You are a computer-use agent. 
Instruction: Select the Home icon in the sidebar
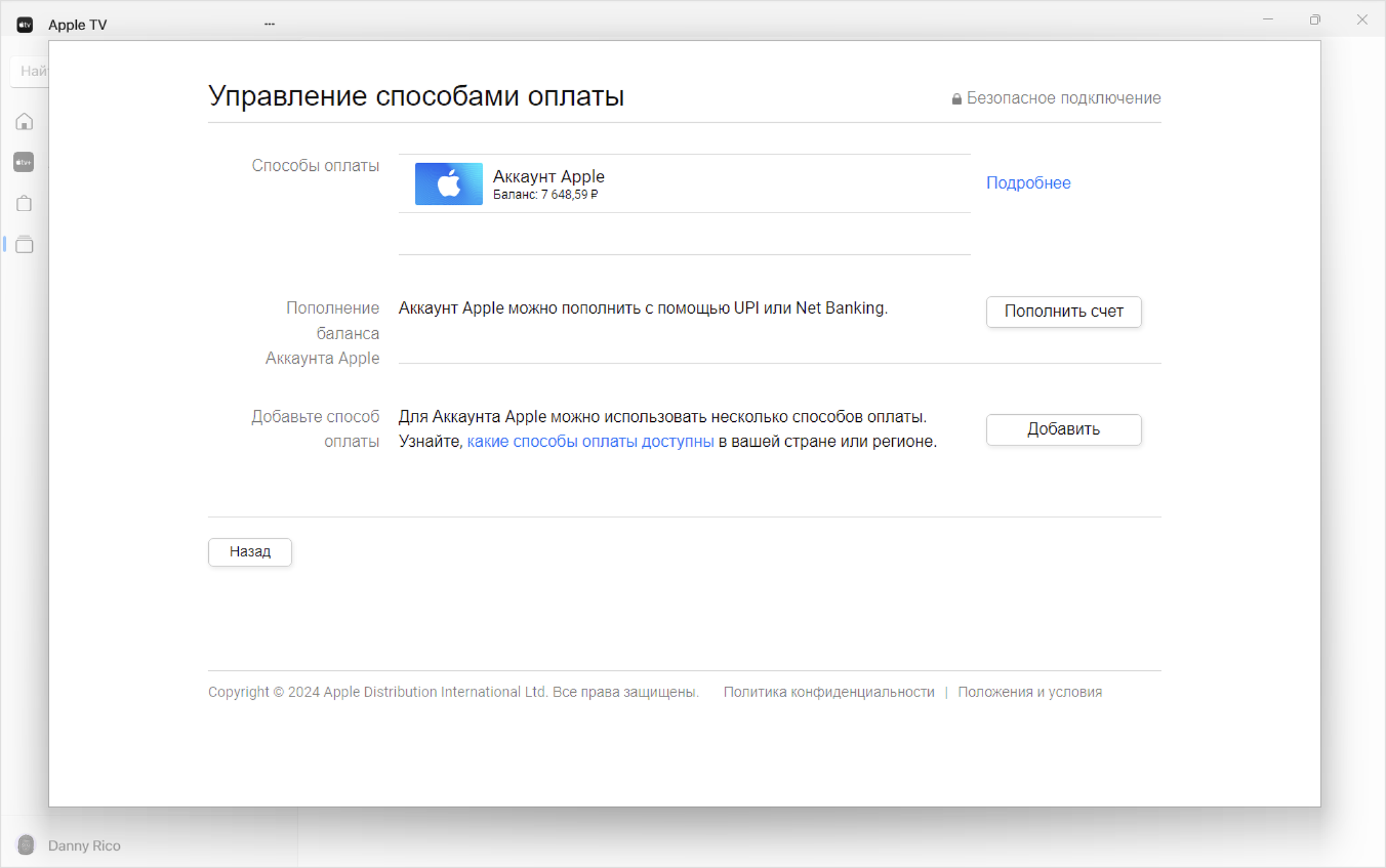coord(24,121)
